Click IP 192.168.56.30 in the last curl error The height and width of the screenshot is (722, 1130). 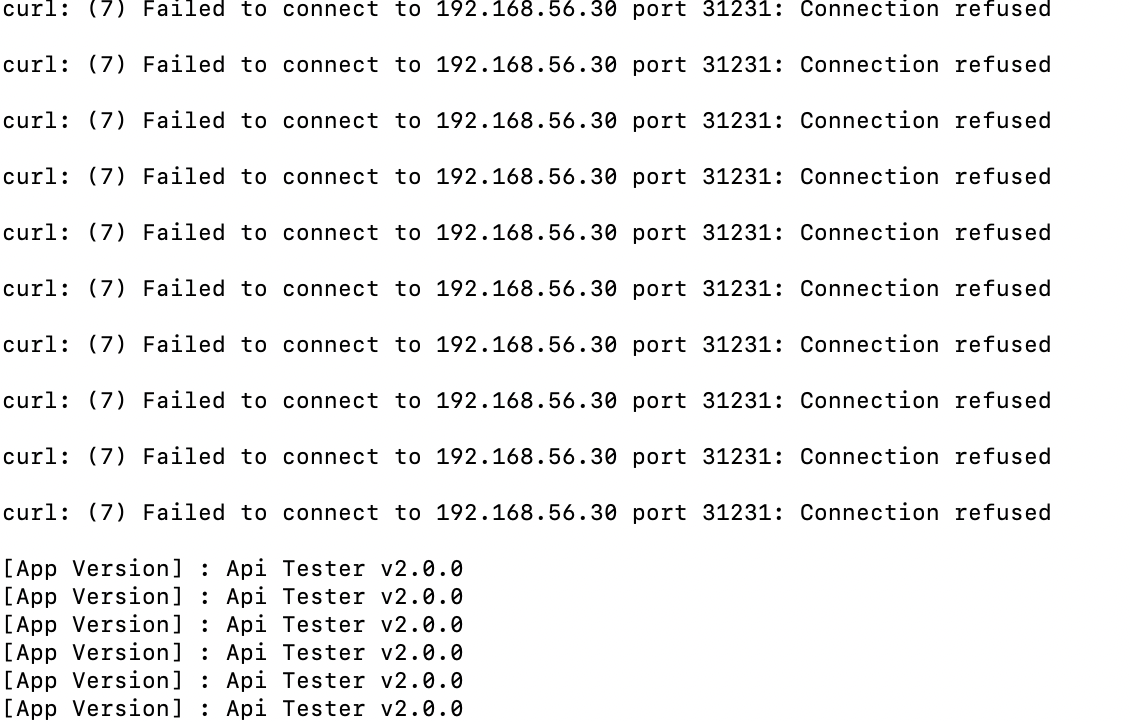tap(526, 512)
